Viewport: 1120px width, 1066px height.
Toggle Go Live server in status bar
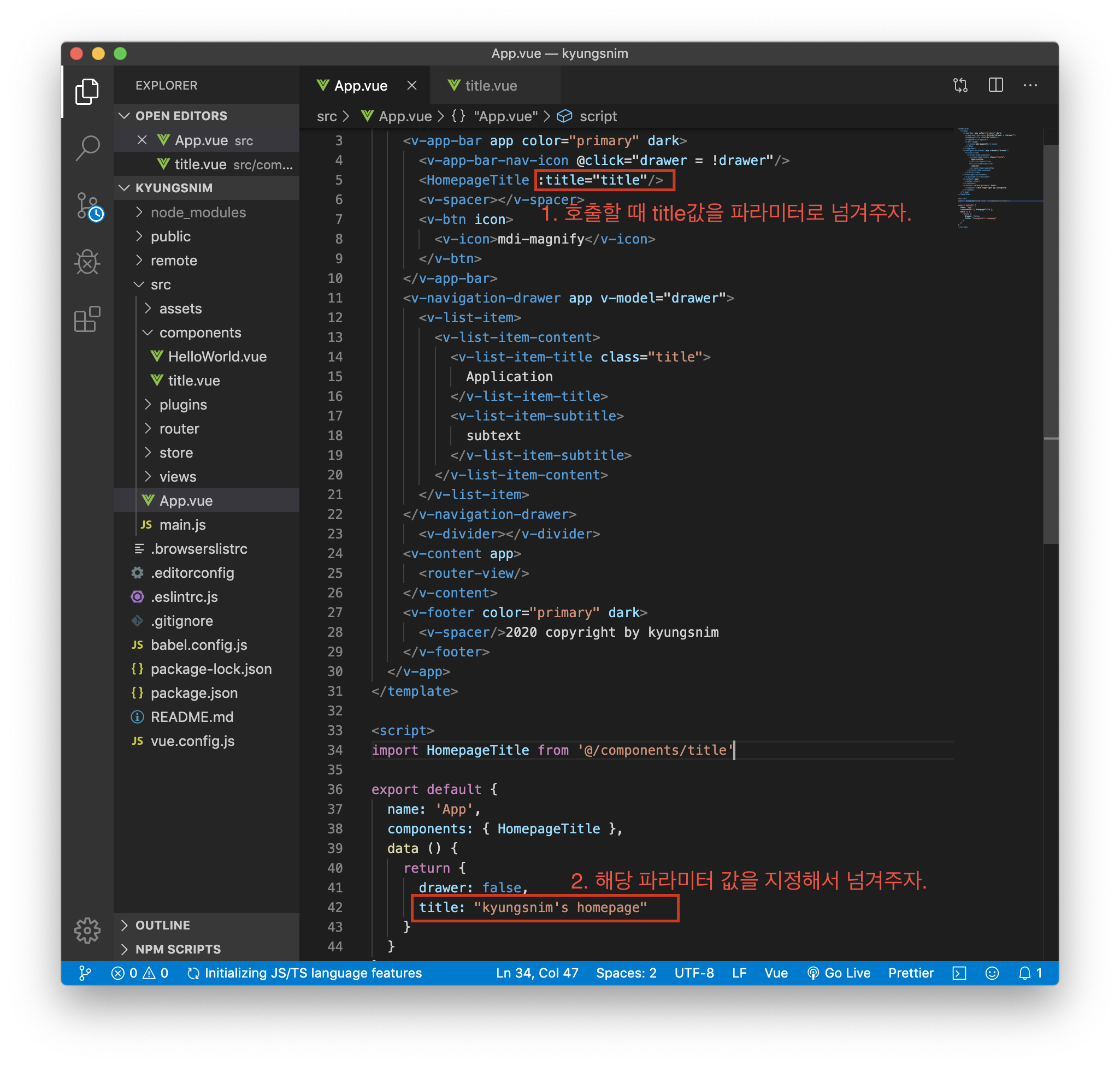point(839,973)
